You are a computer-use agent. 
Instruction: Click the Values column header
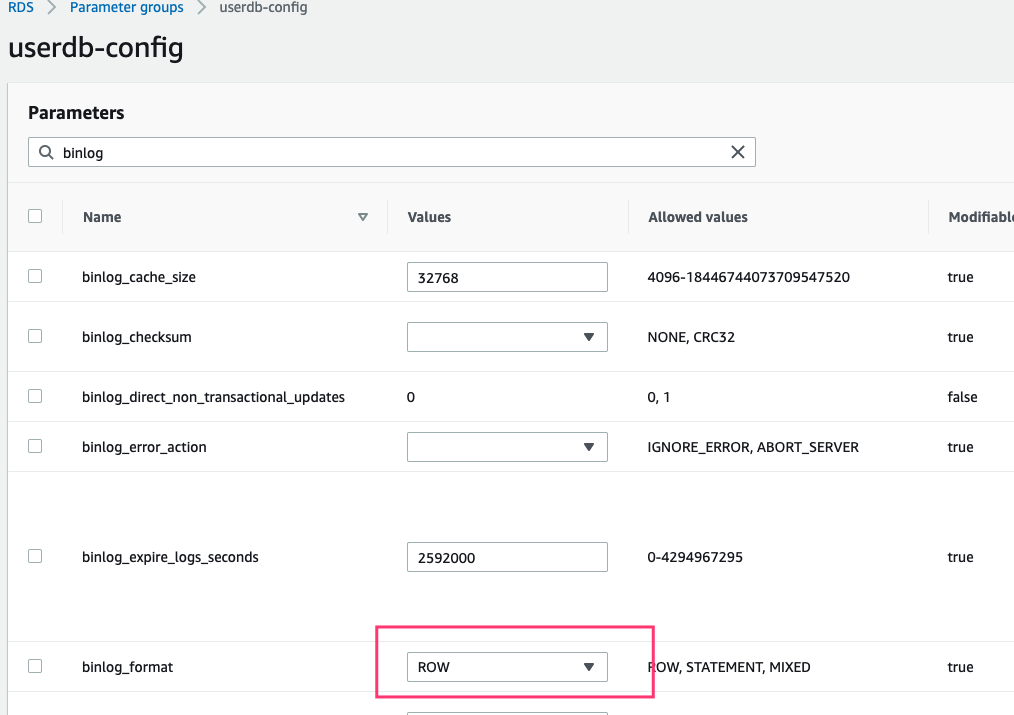pos(429,217)
